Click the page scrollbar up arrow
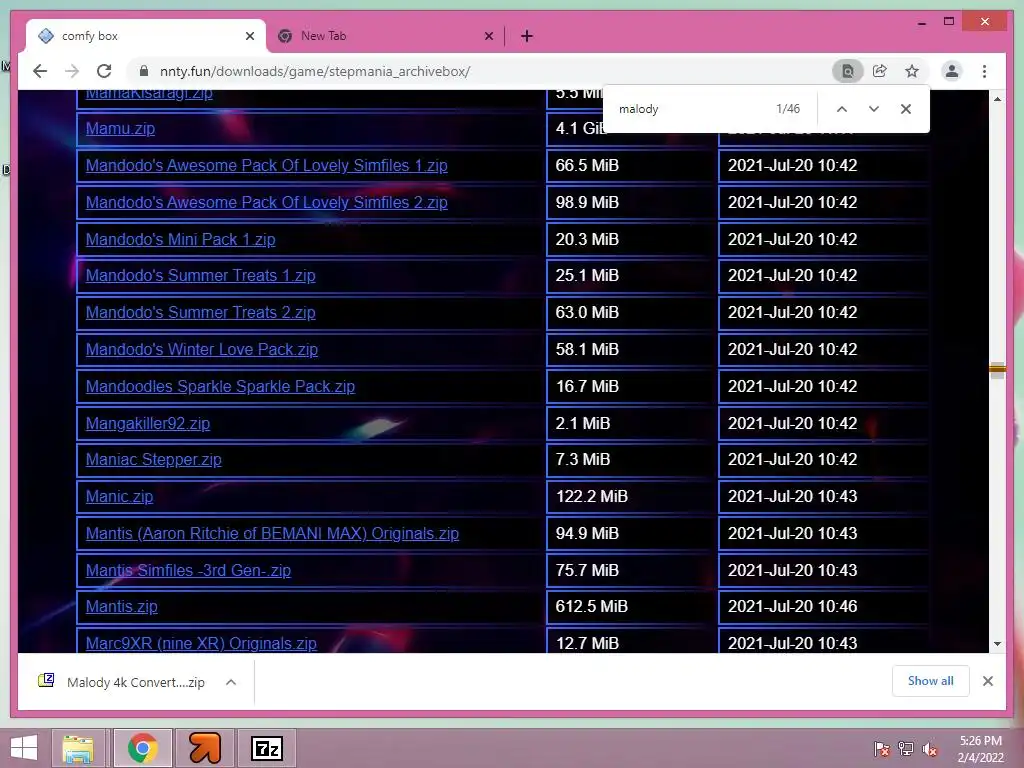This screenshot has width=1024, height=768. [997, 99]
